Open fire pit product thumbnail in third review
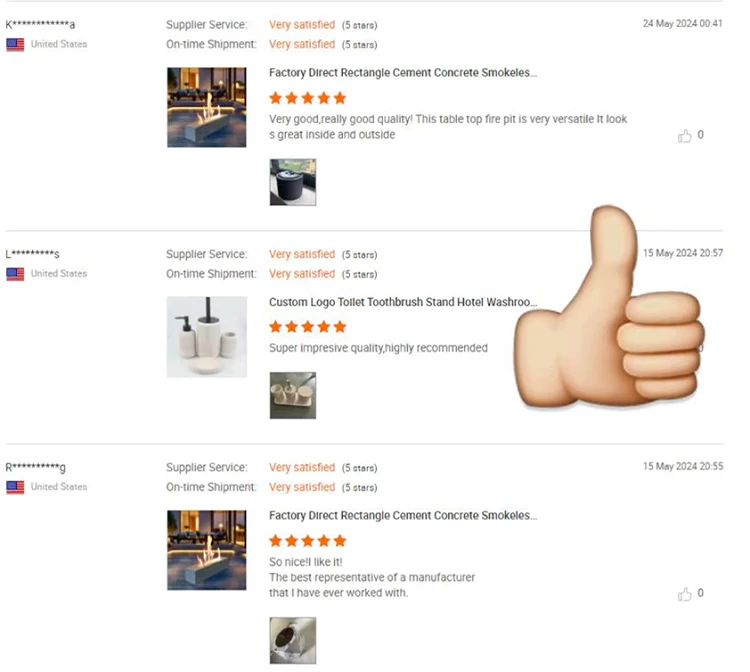 point(207,550)
